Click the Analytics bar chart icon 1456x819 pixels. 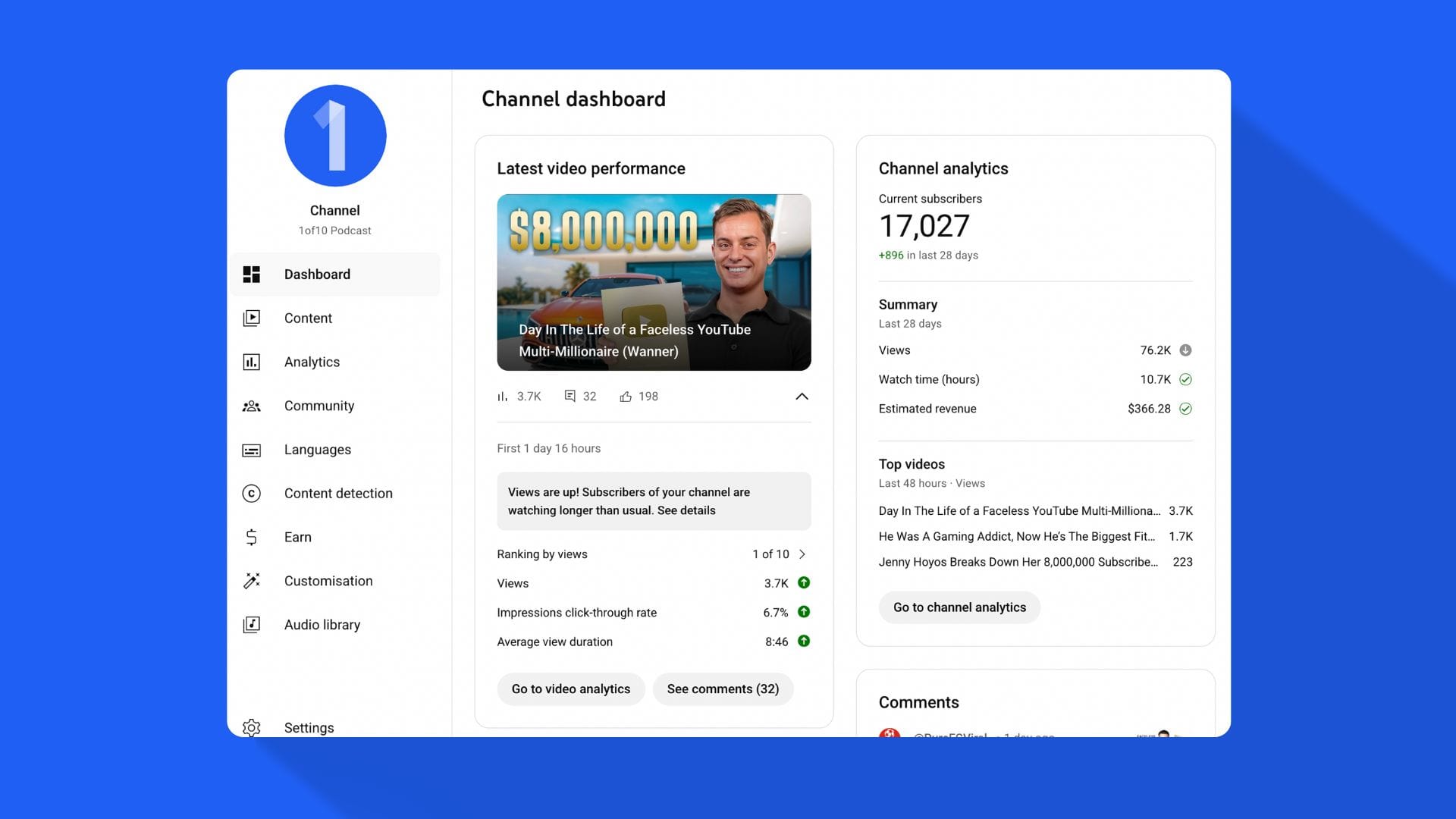(x=251, y=362)
